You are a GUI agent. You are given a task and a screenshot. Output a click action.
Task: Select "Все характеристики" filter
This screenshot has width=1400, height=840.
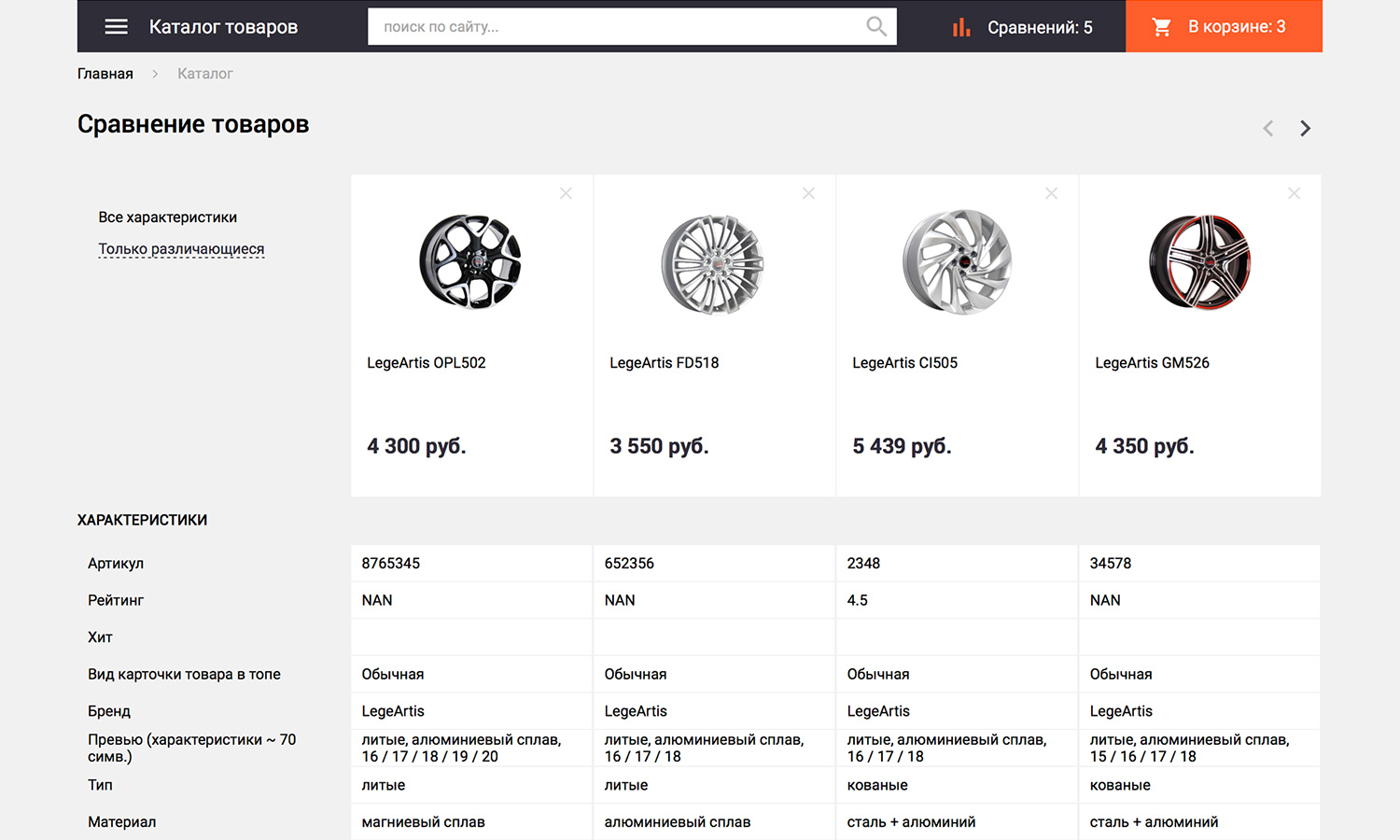(168, 217)
